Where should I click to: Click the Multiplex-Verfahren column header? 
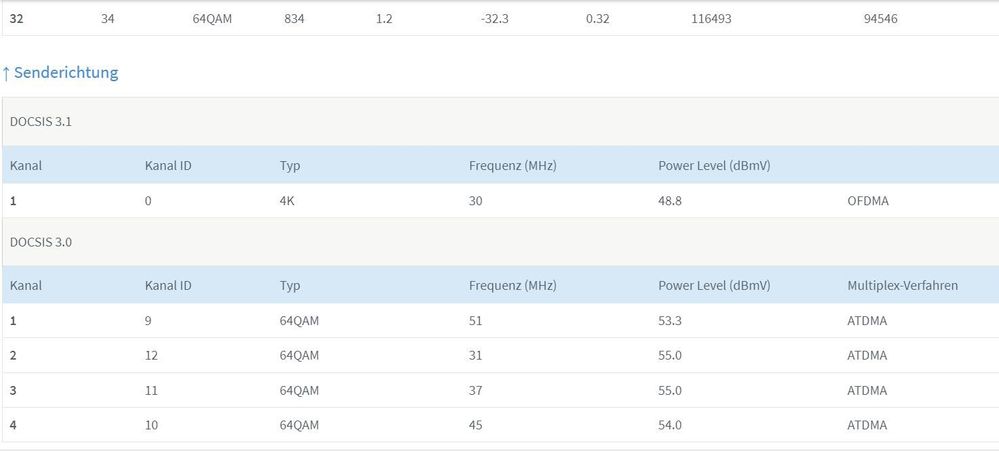902,285
